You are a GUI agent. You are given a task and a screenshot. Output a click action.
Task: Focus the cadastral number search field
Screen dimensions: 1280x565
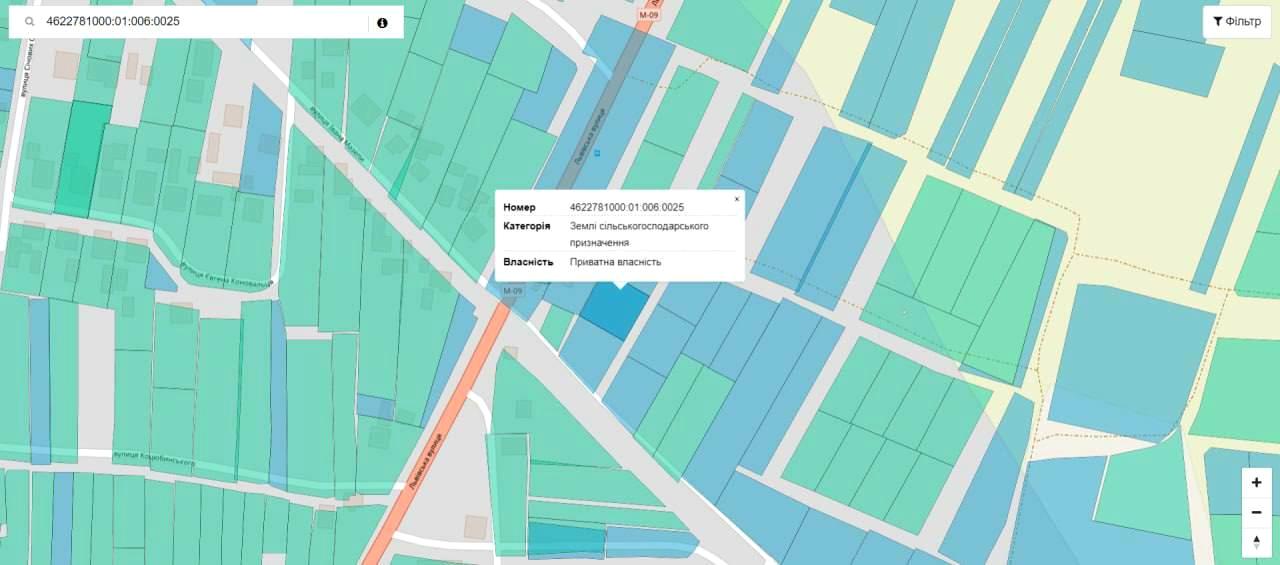pyautogui.click(x=200, y=21)
